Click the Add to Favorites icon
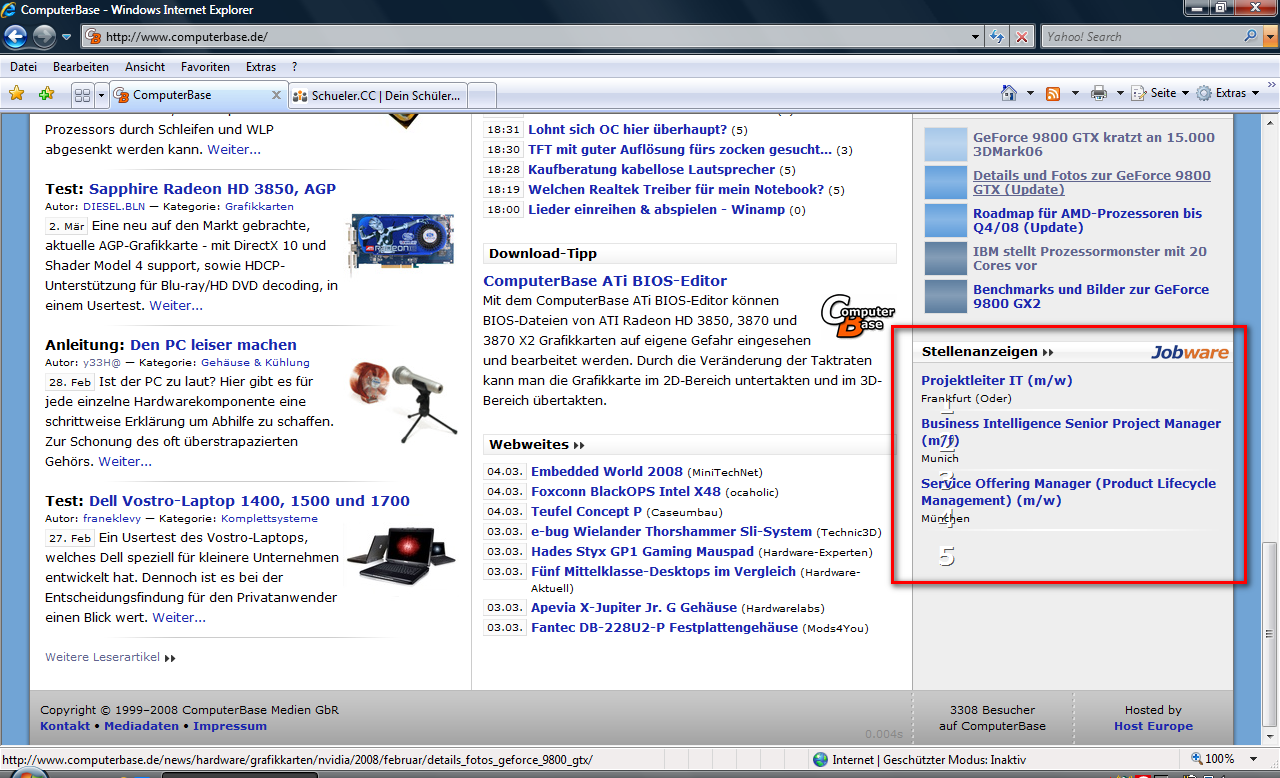Screen dimensions: 1280x778 pyautogui.click(x=46, y=94)
